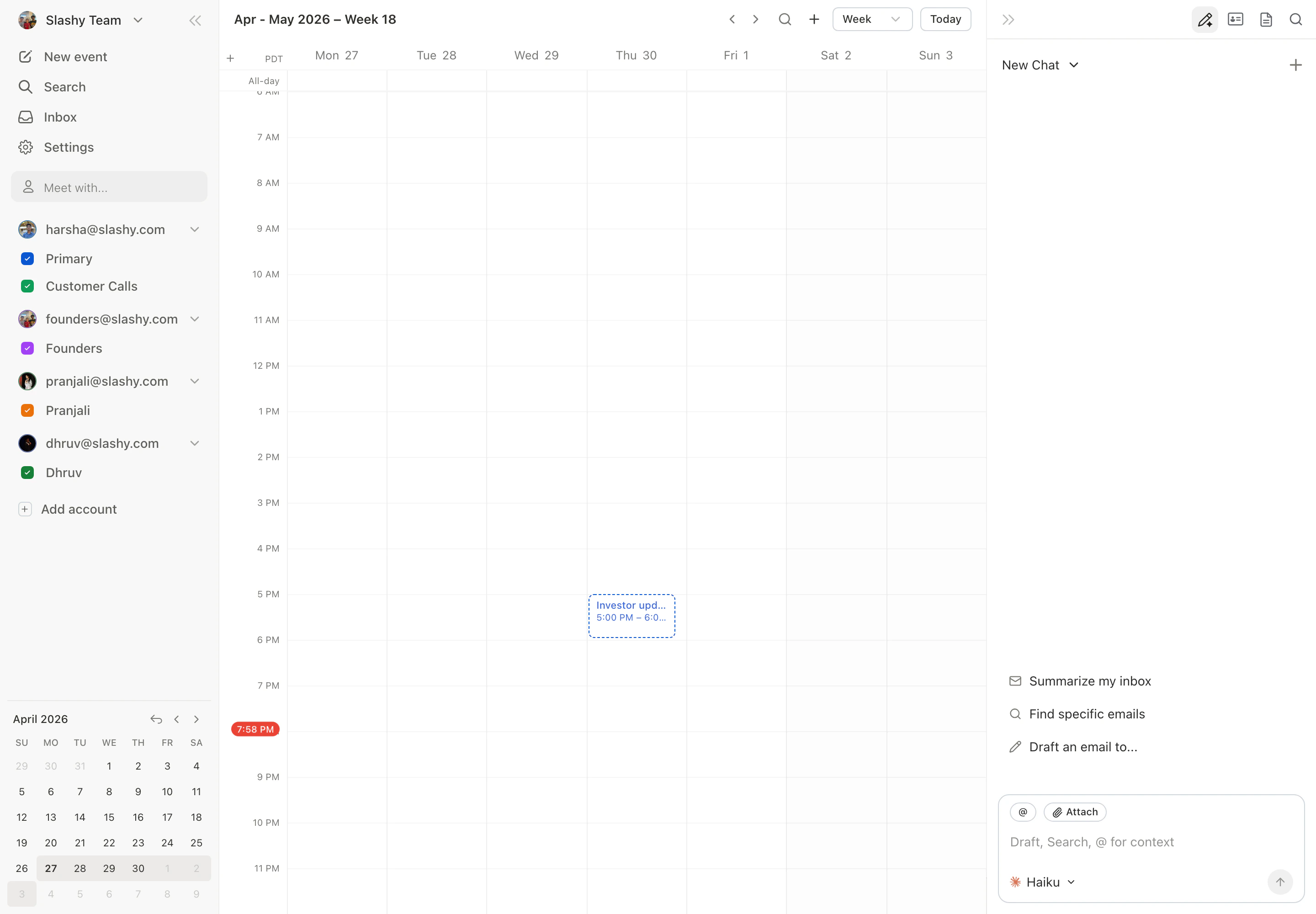The height and width of the screenshot is (914, 1316).
Task: Click the Slashy Team avatar
Action: 27,21
